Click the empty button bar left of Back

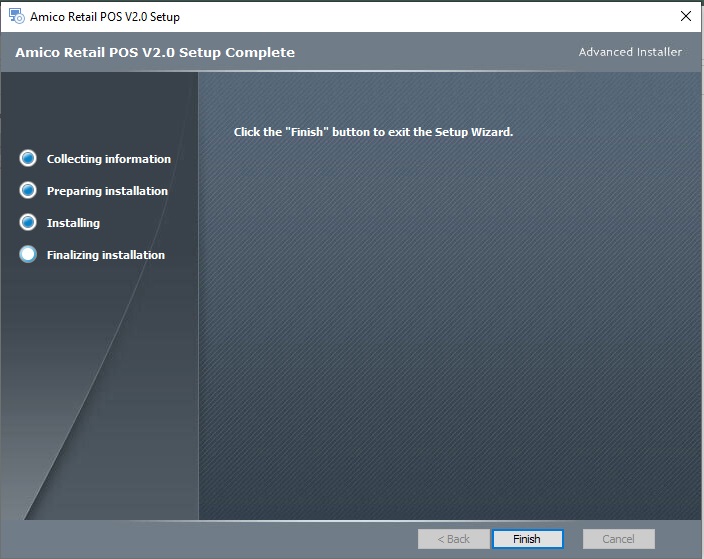200,539
